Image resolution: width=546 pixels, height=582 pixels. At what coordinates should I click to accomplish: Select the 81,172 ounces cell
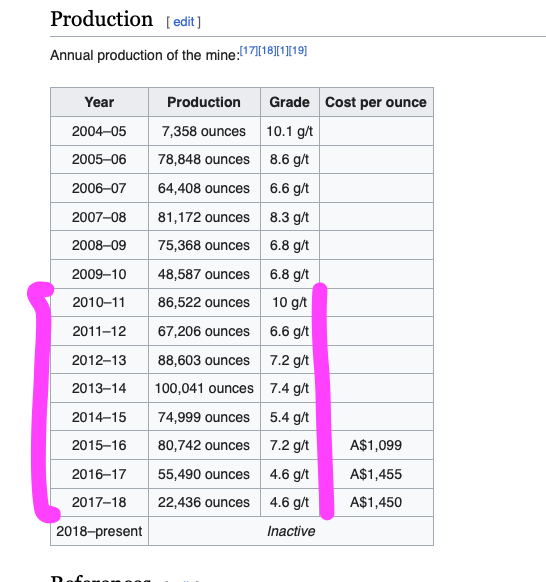[204, 217]
